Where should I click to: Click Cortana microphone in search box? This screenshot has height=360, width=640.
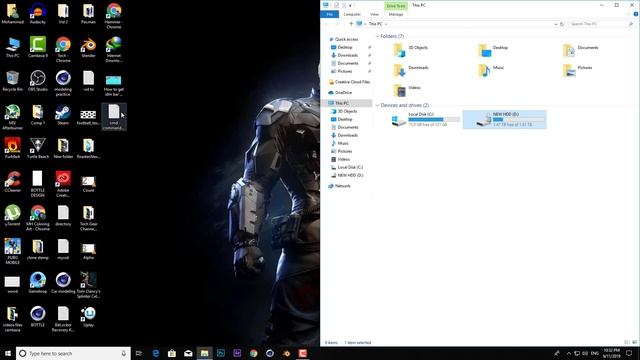124,353
